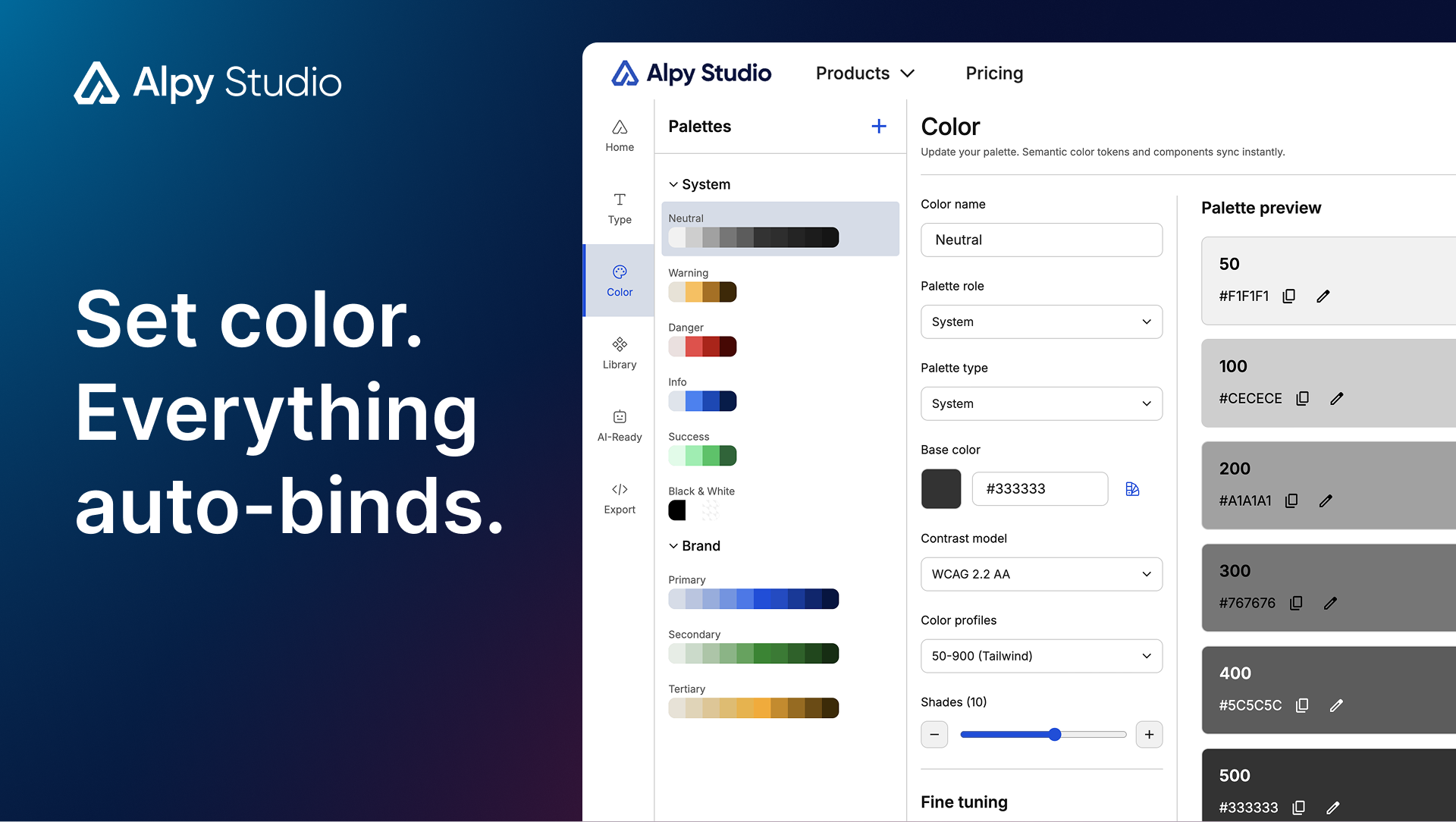Open the Export sidebar section

click(x=620, y=498)
